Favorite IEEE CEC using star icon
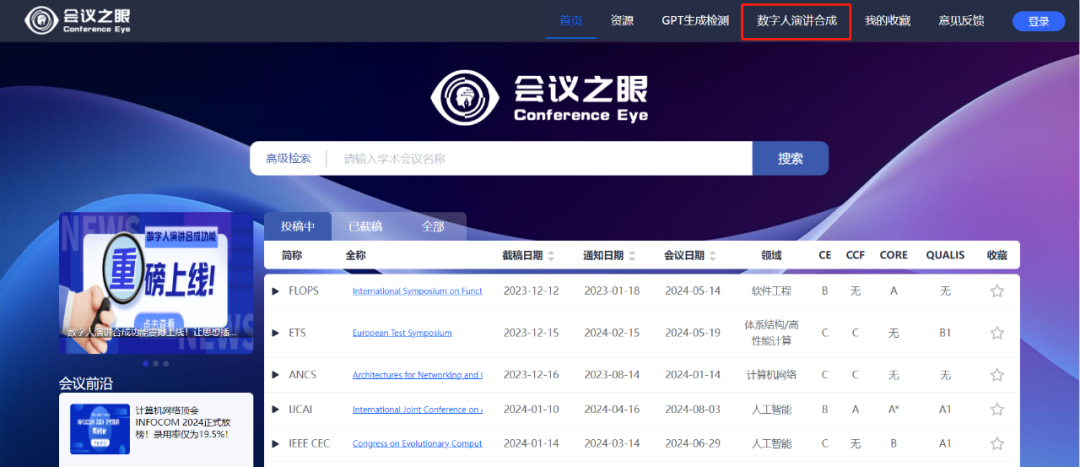This screenshot has height=467, width=1080. [996, 444]
